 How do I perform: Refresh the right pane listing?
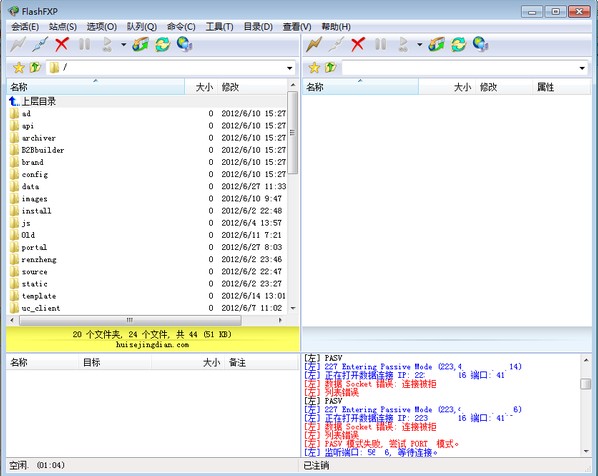(458, 45)
